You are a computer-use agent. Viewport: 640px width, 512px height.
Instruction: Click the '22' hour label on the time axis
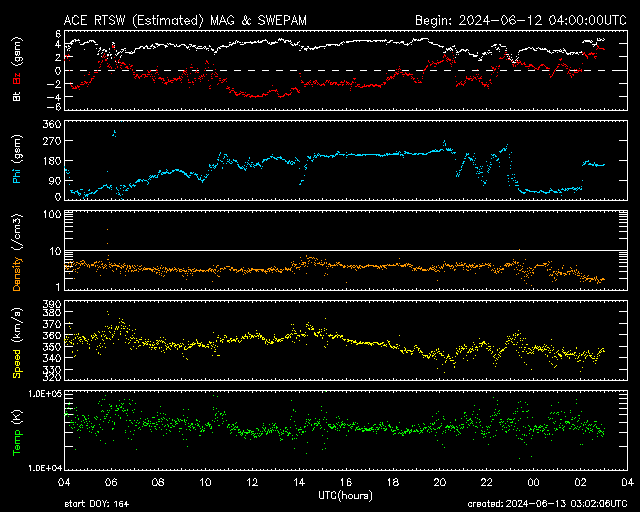[x=487, y=483]
